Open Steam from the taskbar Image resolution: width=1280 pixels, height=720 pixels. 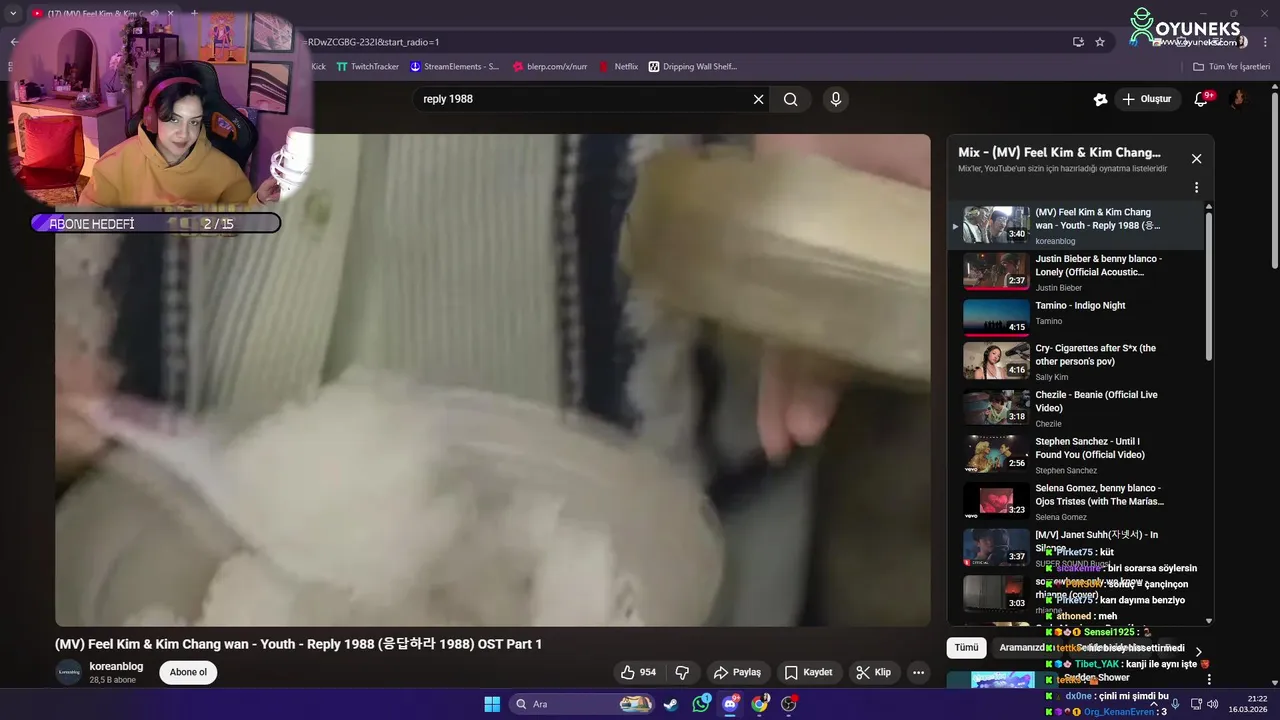coord(671,704)
